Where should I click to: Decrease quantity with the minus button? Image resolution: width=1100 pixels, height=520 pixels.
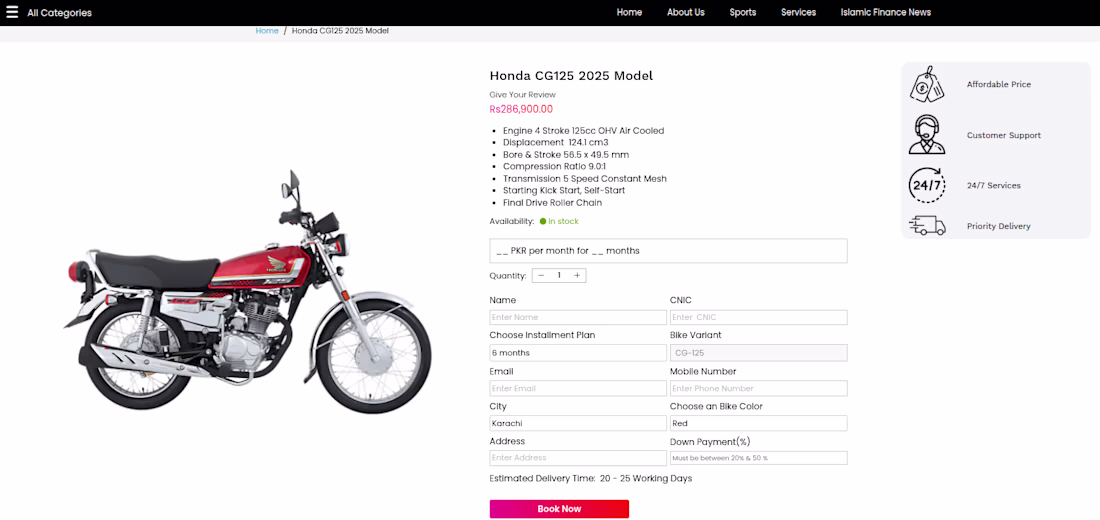click(541, 275)
